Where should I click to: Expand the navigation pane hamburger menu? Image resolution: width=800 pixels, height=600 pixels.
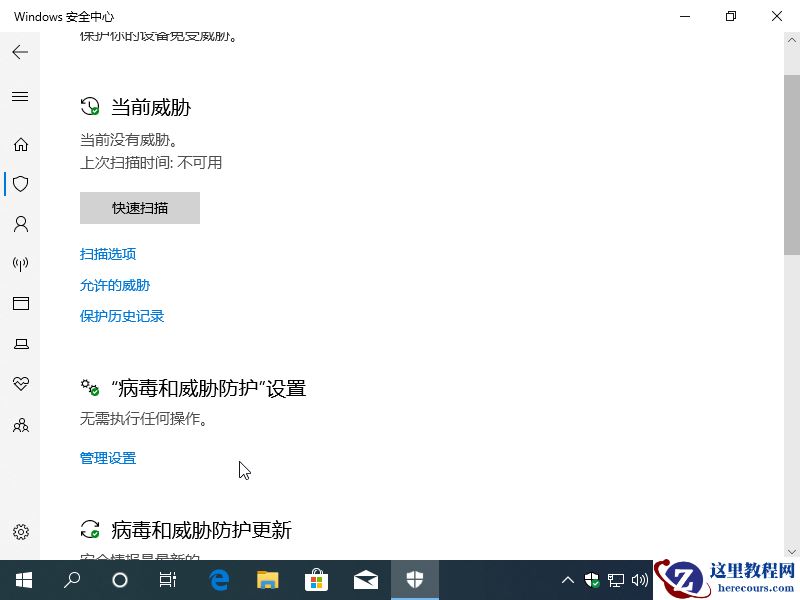(x=20, y=96)
